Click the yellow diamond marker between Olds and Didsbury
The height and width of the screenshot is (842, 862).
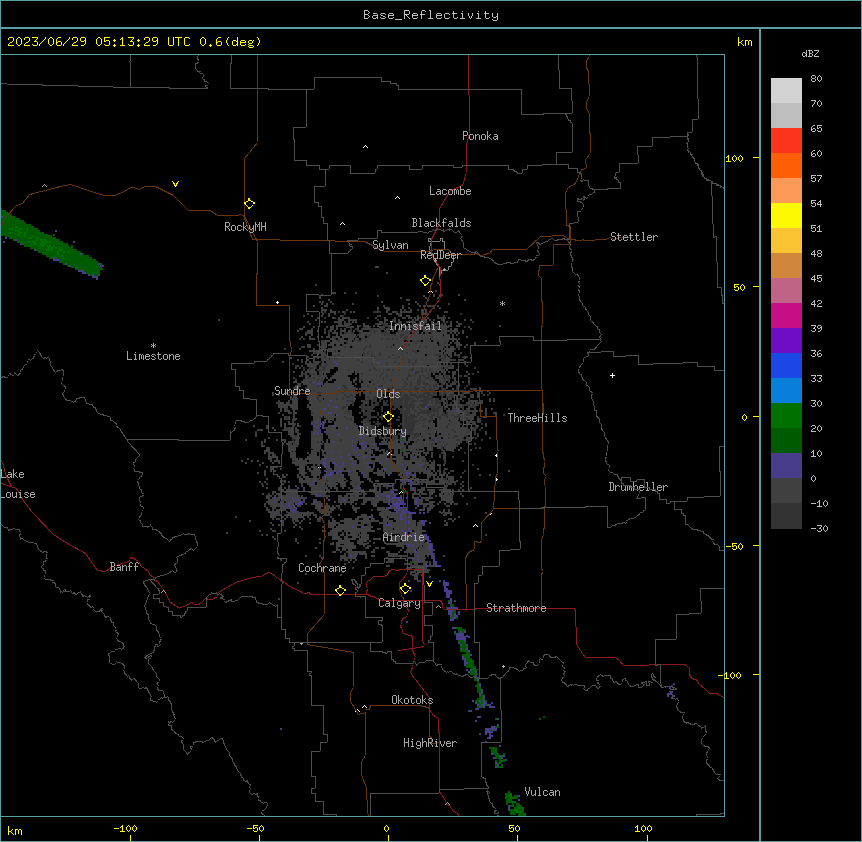click(388, 416)
